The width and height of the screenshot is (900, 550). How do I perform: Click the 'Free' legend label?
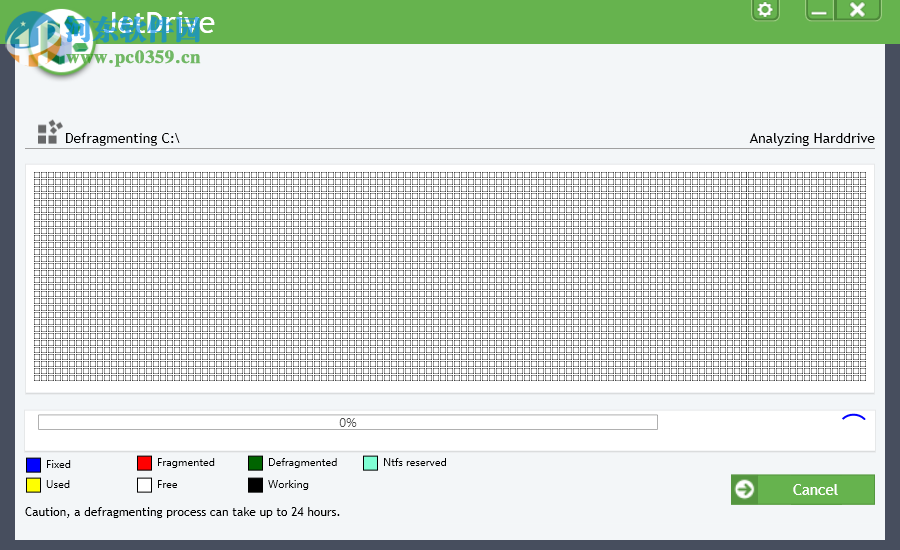tap(167, 484)
